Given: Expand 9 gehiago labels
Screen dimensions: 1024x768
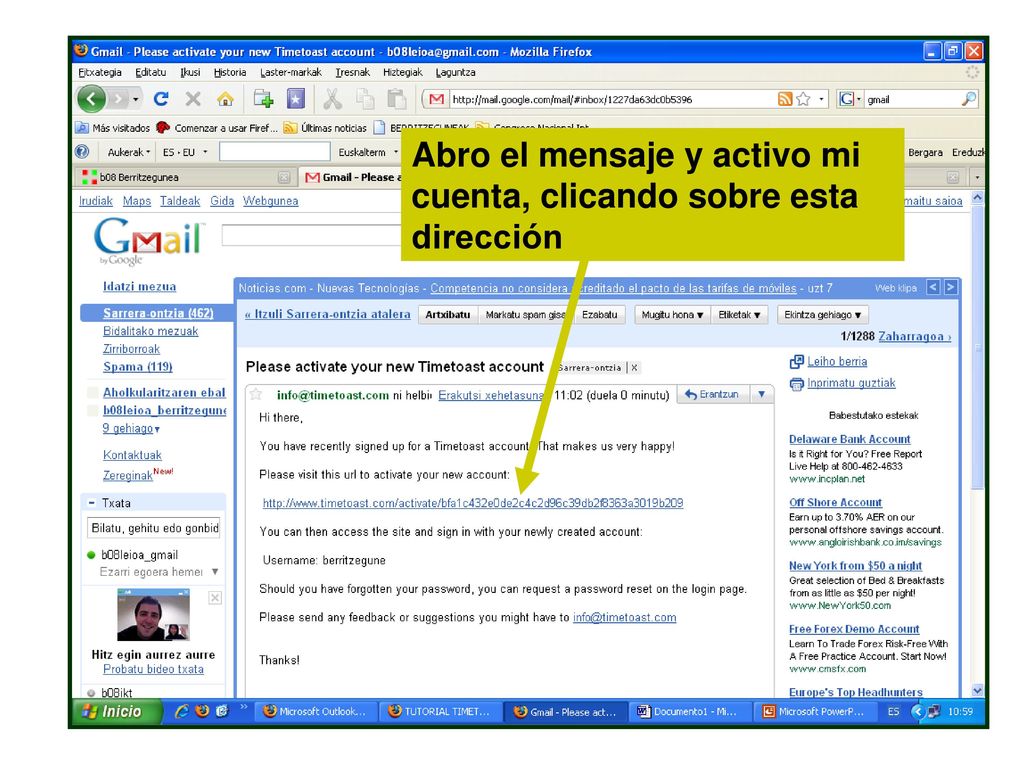Looking at the screenshot, I should click(131, 428).
